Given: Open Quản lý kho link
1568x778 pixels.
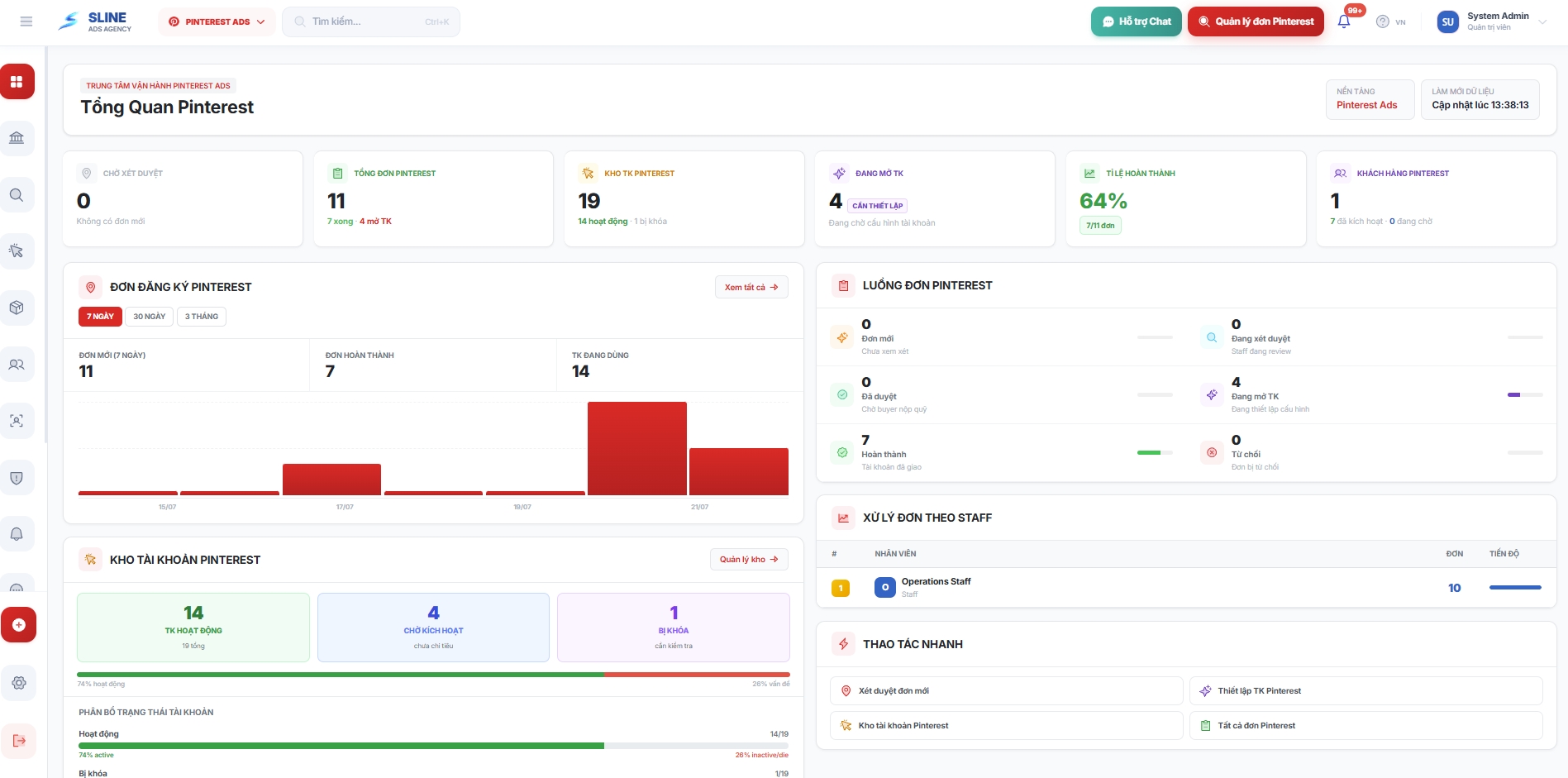Looking at the screenshot, I should tap(749, 560).
